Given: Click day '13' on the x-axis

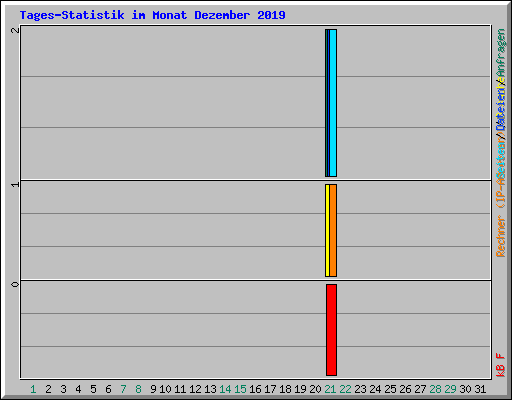Looking at the screenshot, I should pos(210,389).
